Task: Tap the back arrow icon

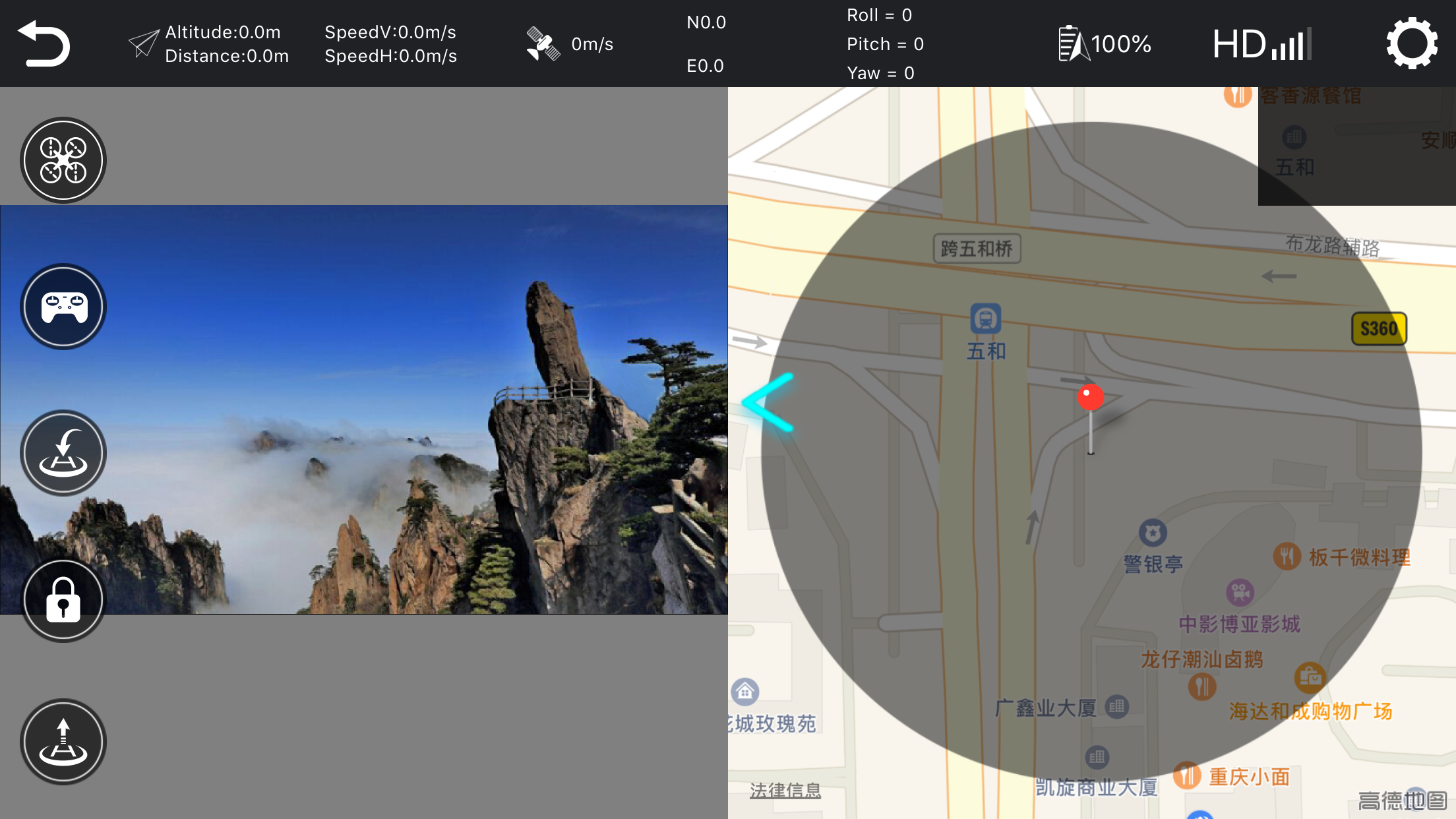Action: 44,44
